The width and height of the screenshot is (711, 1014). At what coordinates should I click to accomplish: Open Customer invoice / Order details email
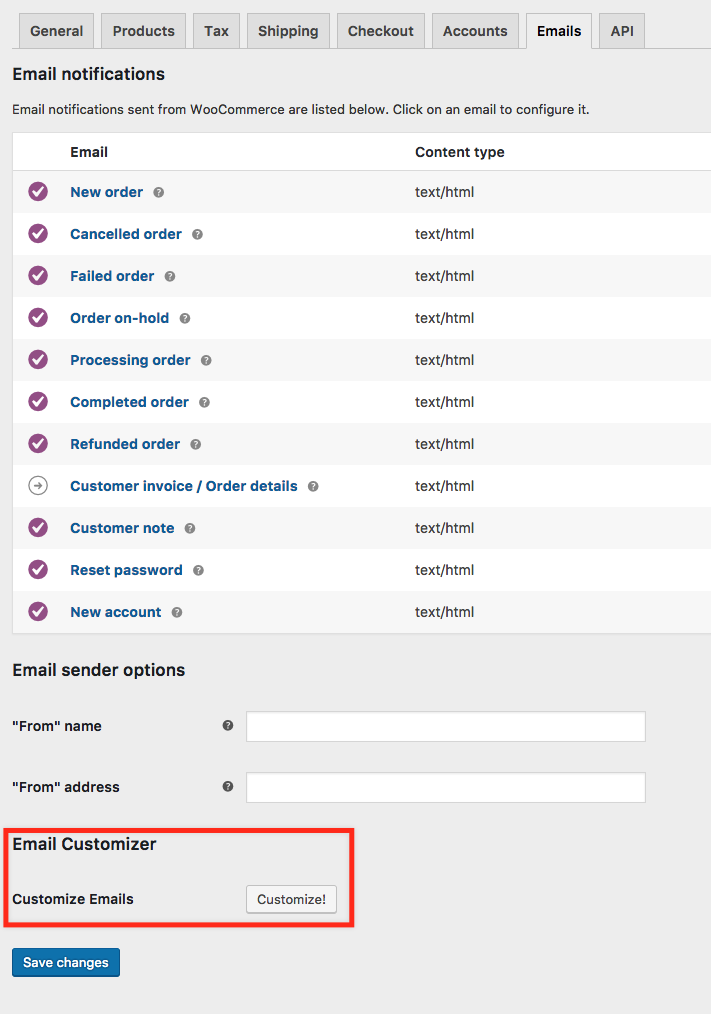click(184, 486)
